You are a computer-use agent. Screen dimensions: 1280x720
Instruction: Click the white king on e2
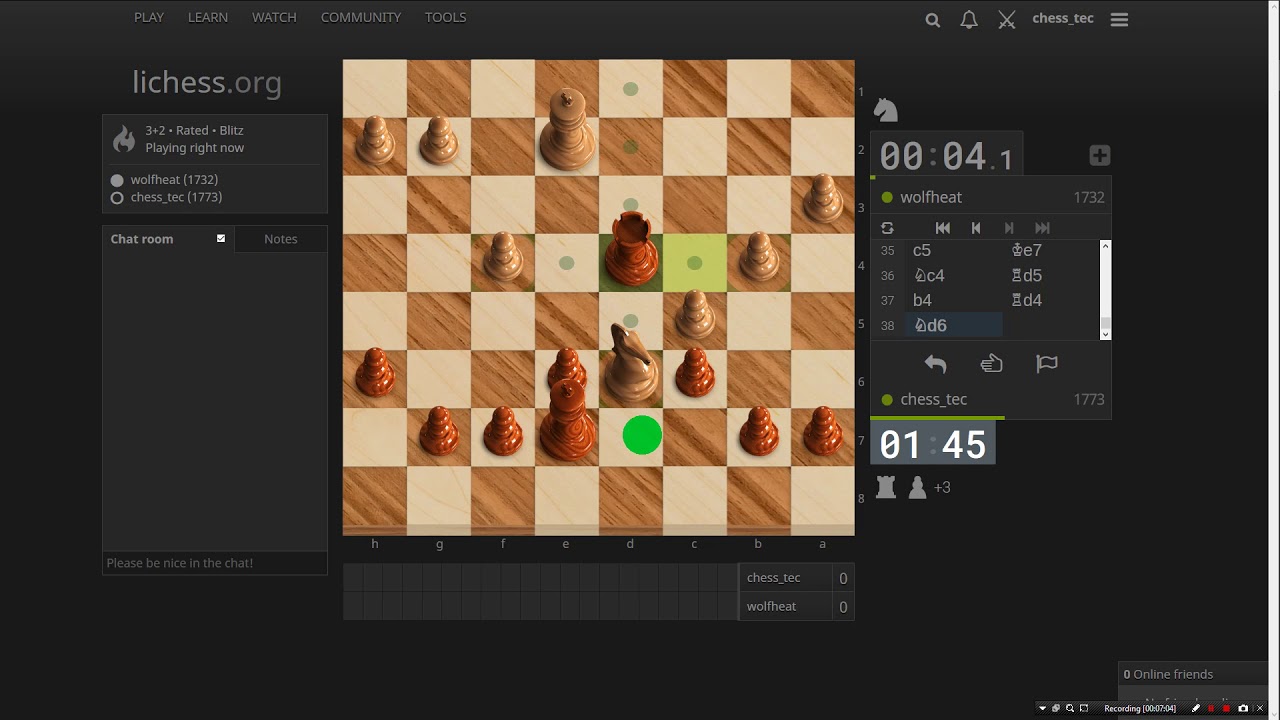tap(567, 128)
